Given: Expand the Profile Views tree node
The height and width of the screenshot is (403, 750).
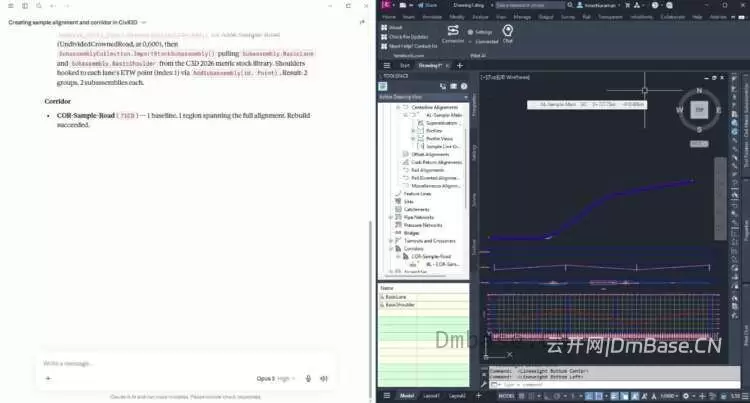Looking at the screenshot, I should 413,138.
